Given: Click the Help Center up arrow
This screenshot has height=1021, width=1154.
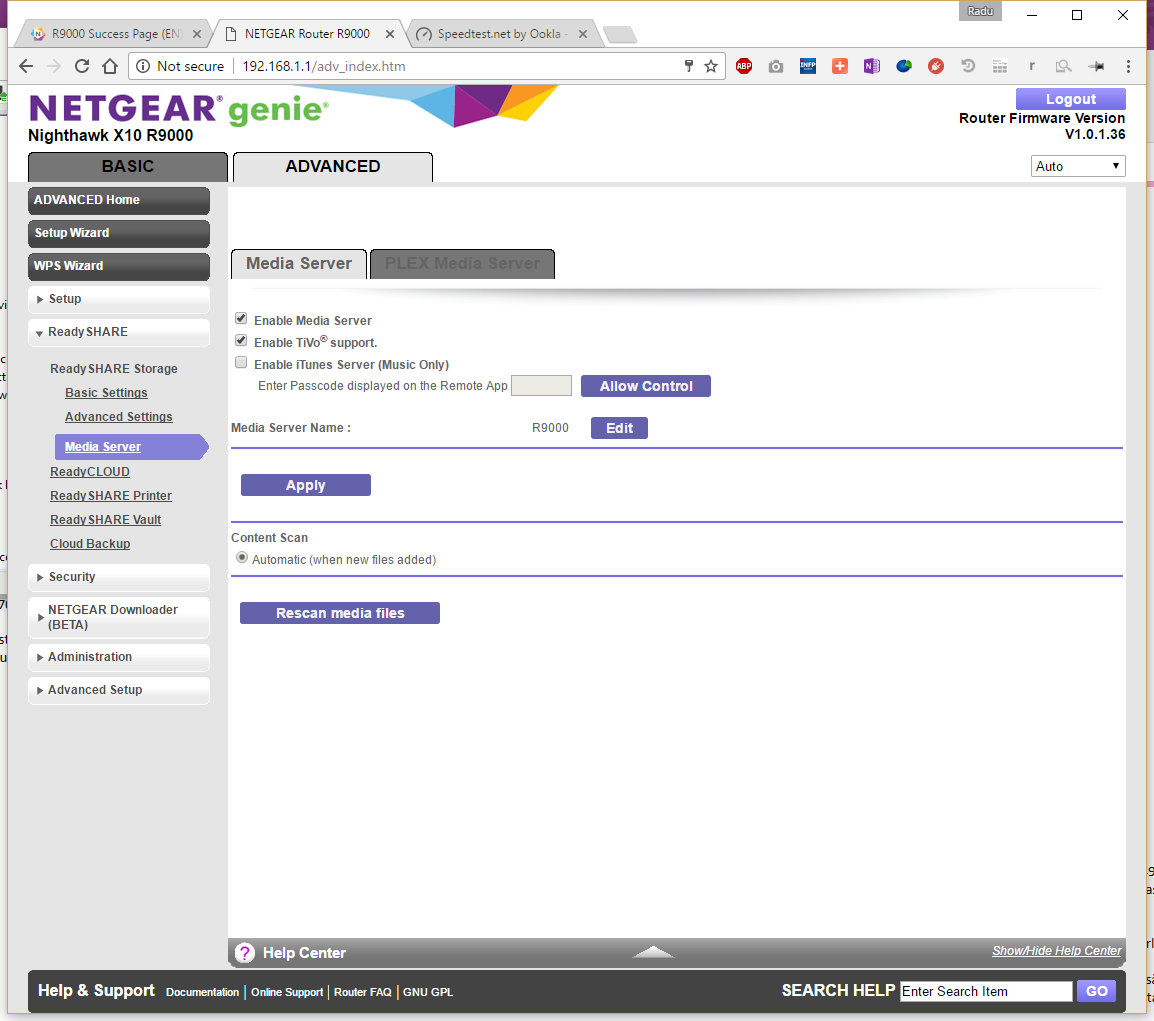Looking at the screenshot, I should click(653, 952).
